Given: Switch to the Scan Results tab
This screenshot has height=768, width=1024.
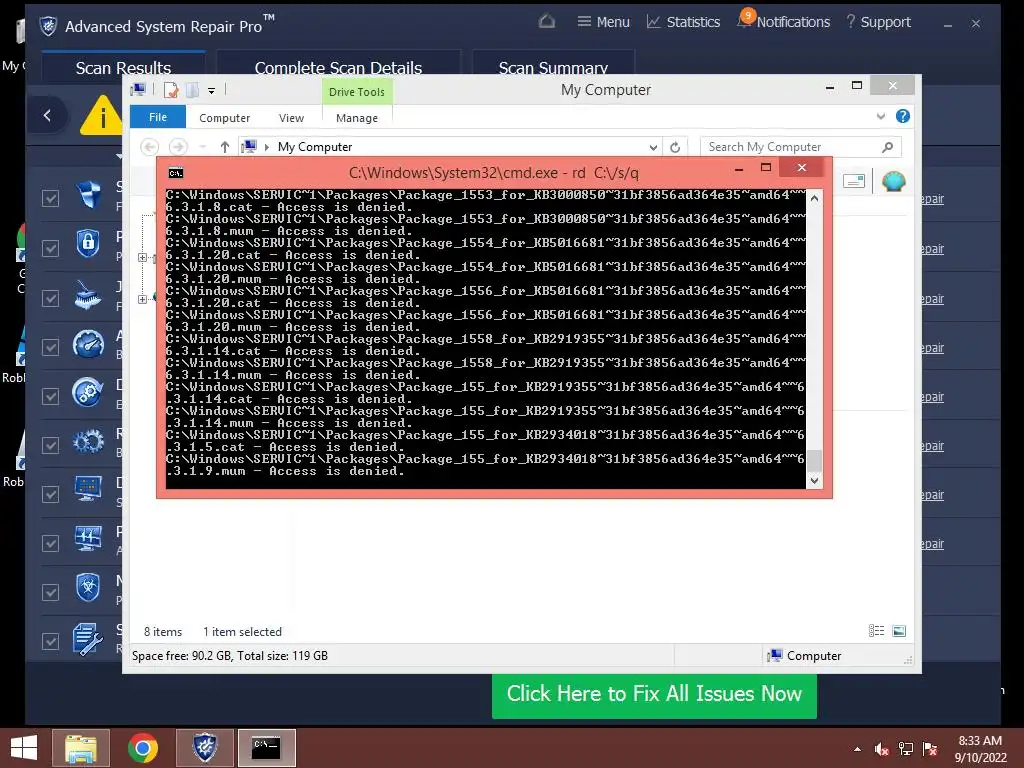Looking at the screenshot, I should tap(123, 67).
